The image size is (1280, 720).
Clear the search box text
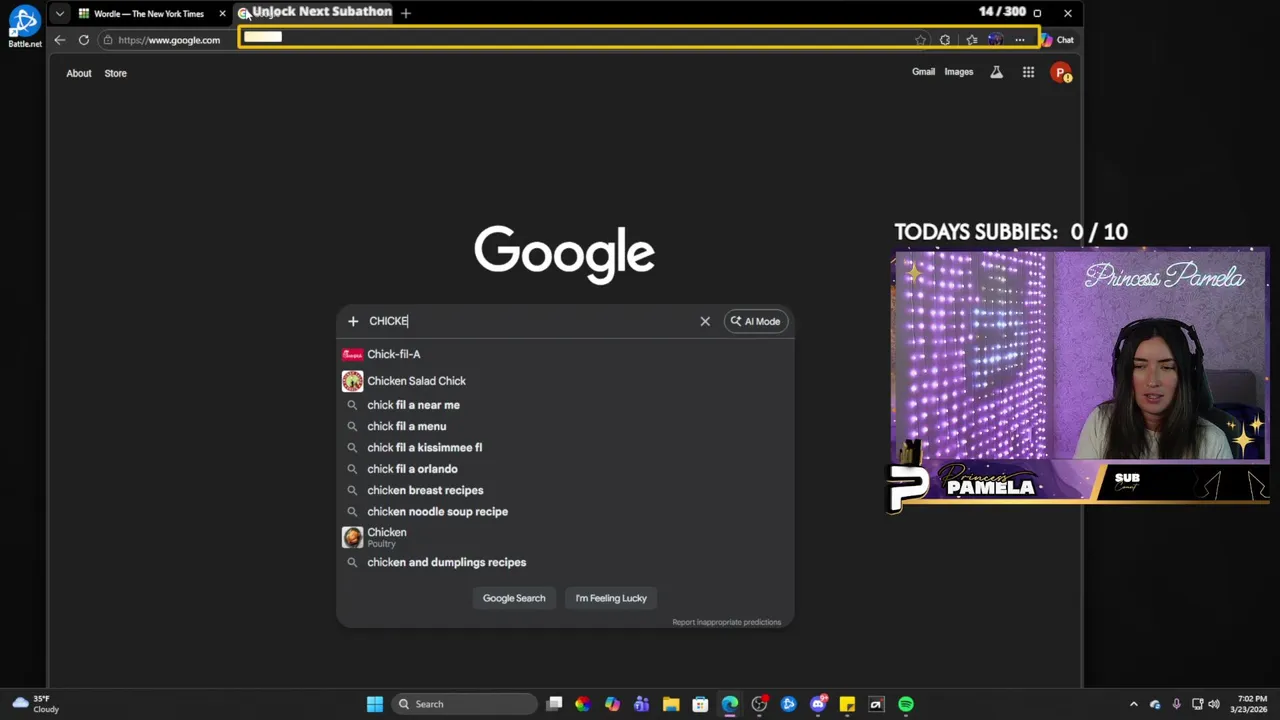click(705, 321)
